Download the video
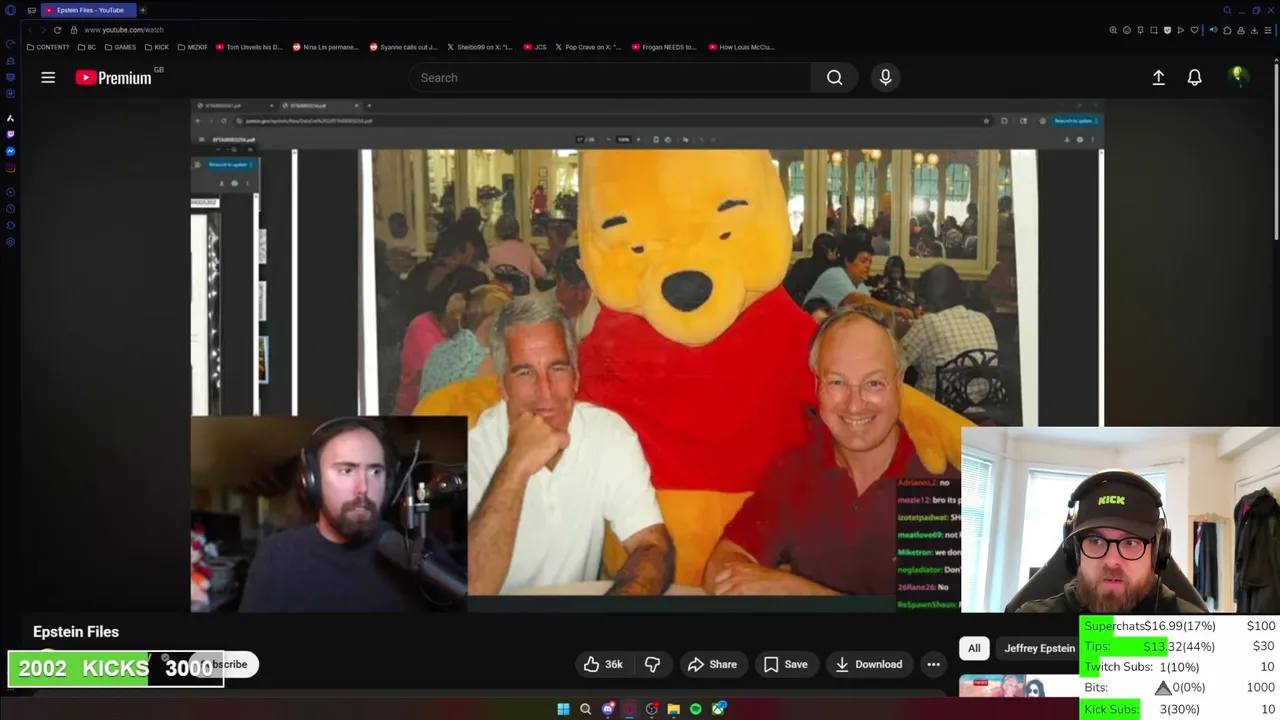 pyautogui.click(x=868, y=664)
